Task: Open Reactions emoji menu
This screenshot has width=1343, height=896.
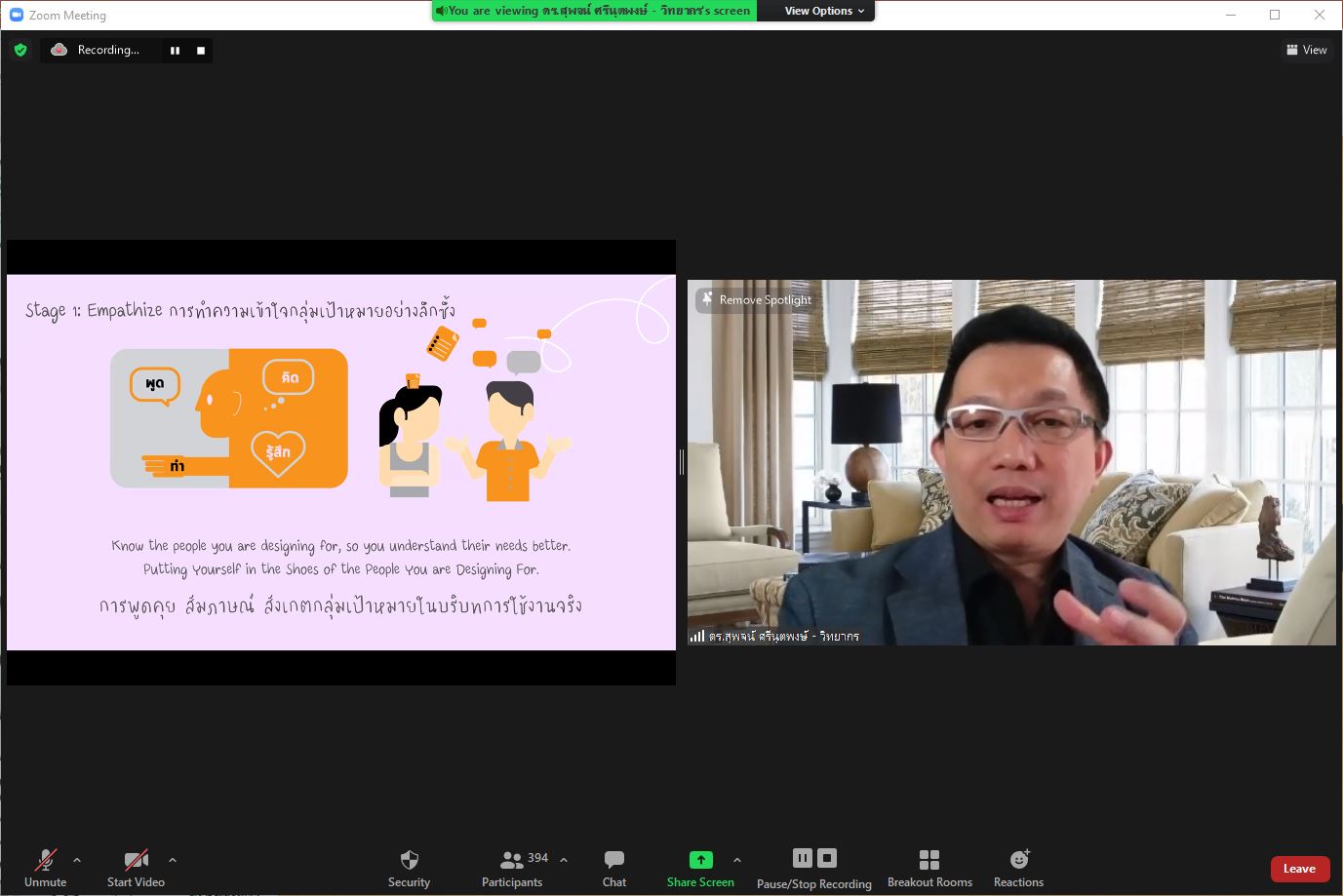Action: (x=1018, y=868)
